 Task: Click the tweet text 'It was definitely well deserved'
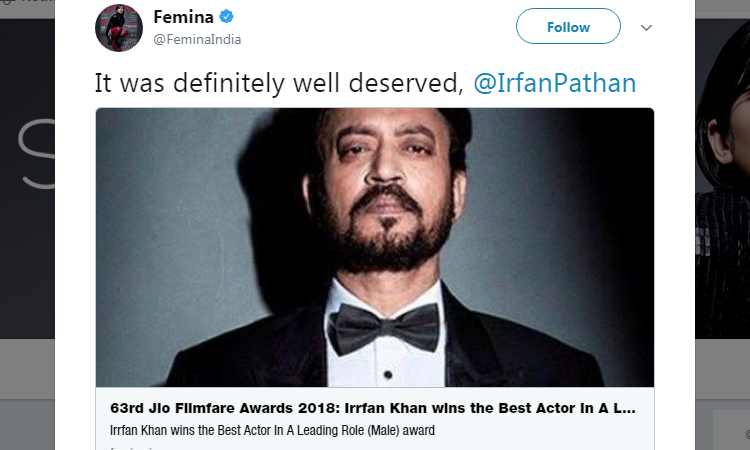[278, 83]
